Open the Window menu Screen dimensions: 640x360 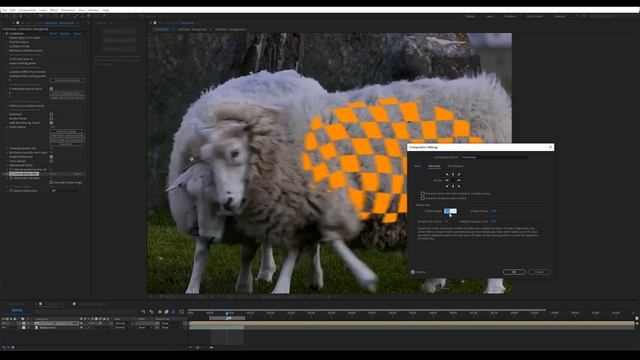click(x=93, y=10)
